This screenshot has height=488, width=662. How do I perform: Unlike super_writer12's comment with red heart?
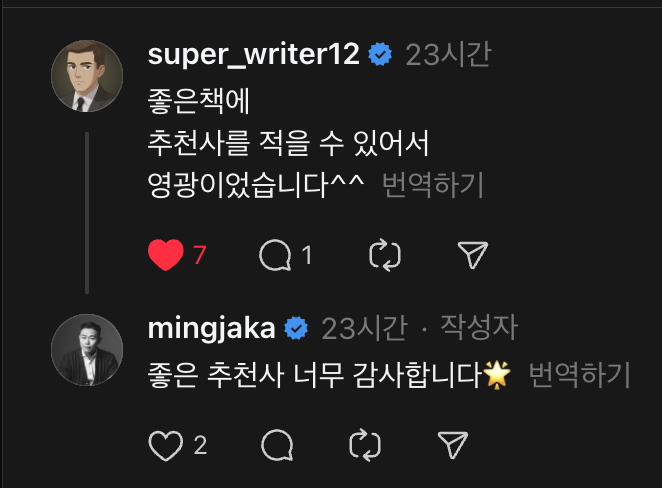(165, 256)
